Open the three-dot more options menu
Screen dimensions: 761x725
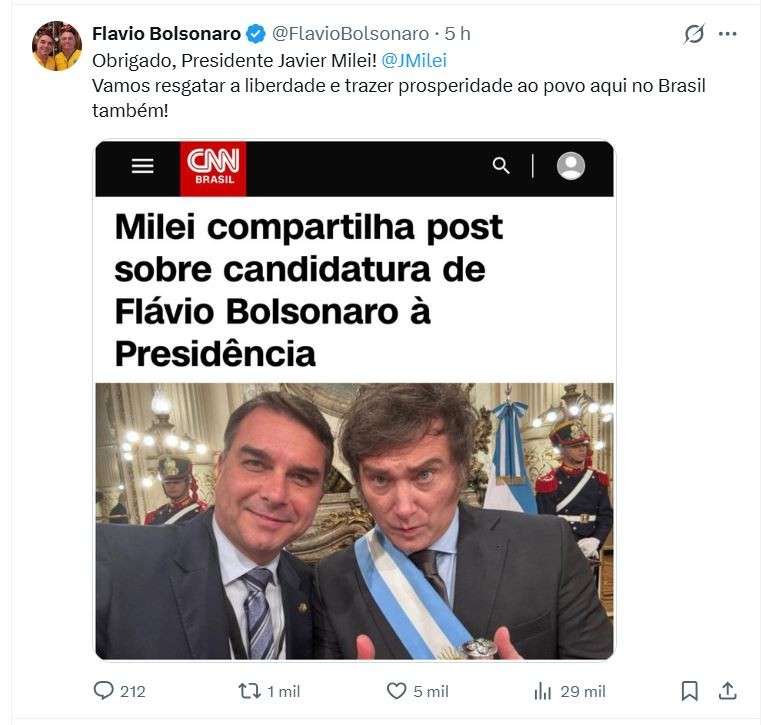(728, 34)
